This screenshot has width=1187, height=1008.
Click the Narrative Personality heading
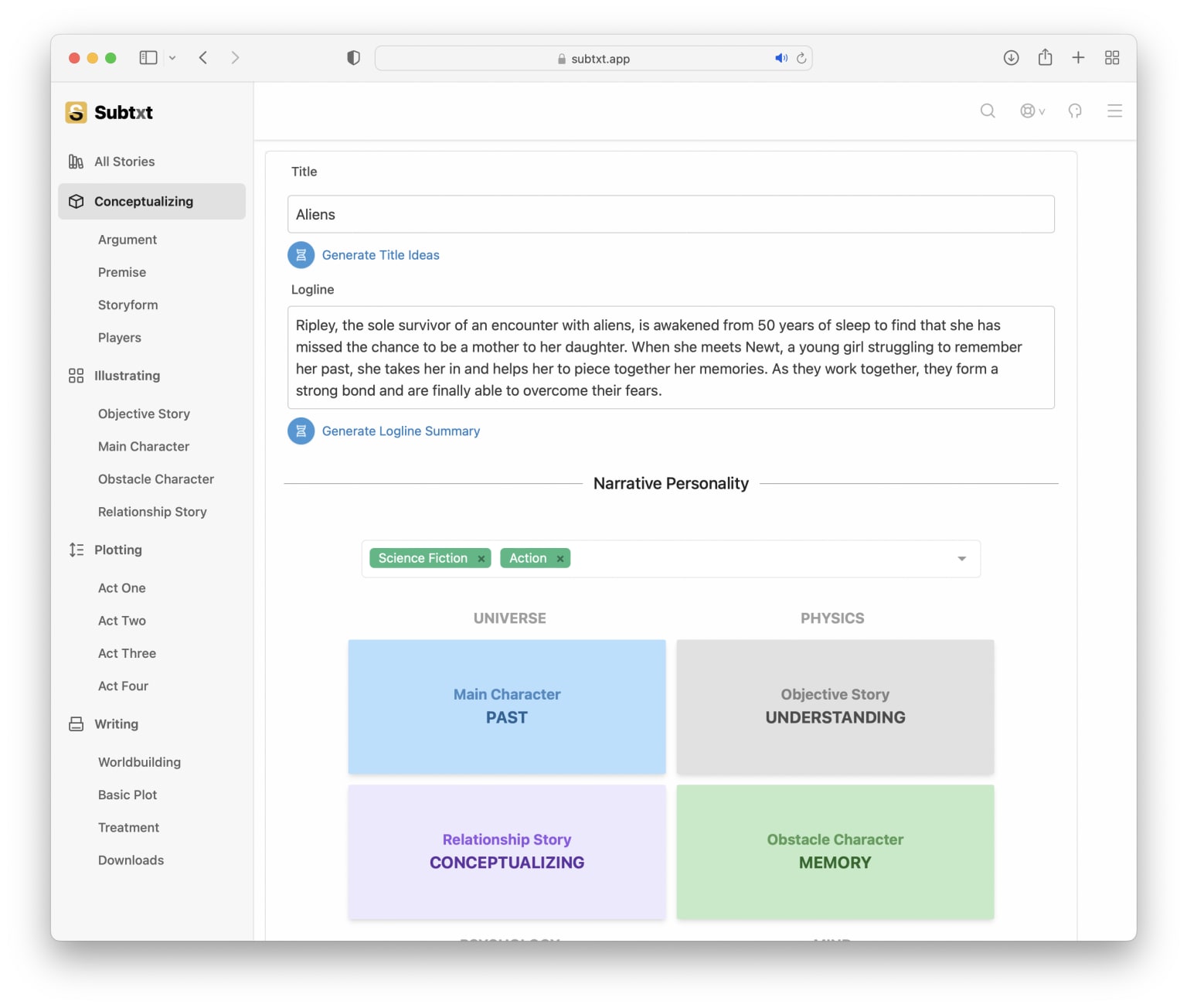pyautogui.click(x=671, y=484)
